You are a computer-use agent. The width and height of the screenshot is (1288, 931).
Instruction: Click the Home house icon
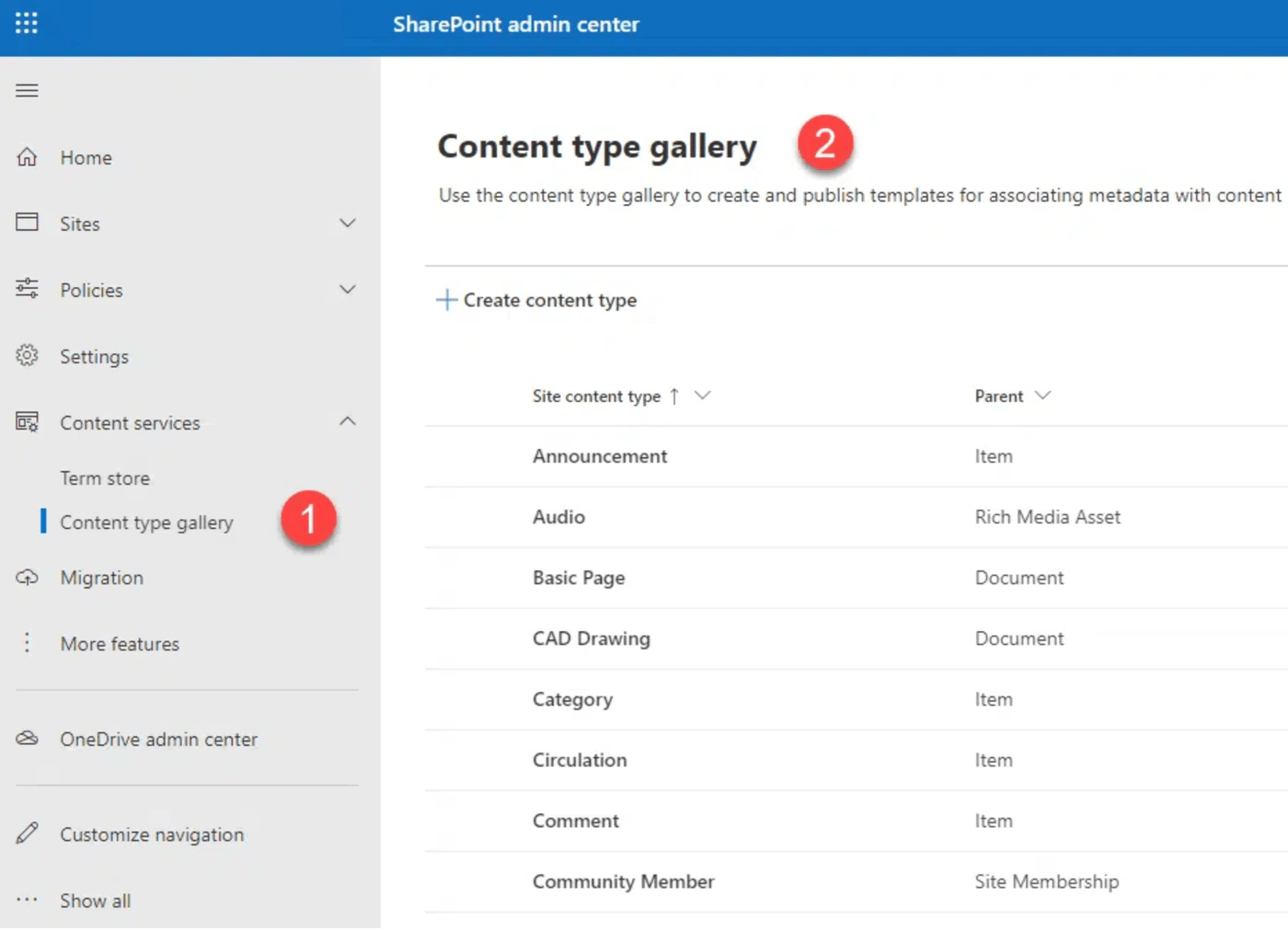(x=27, y=157)
